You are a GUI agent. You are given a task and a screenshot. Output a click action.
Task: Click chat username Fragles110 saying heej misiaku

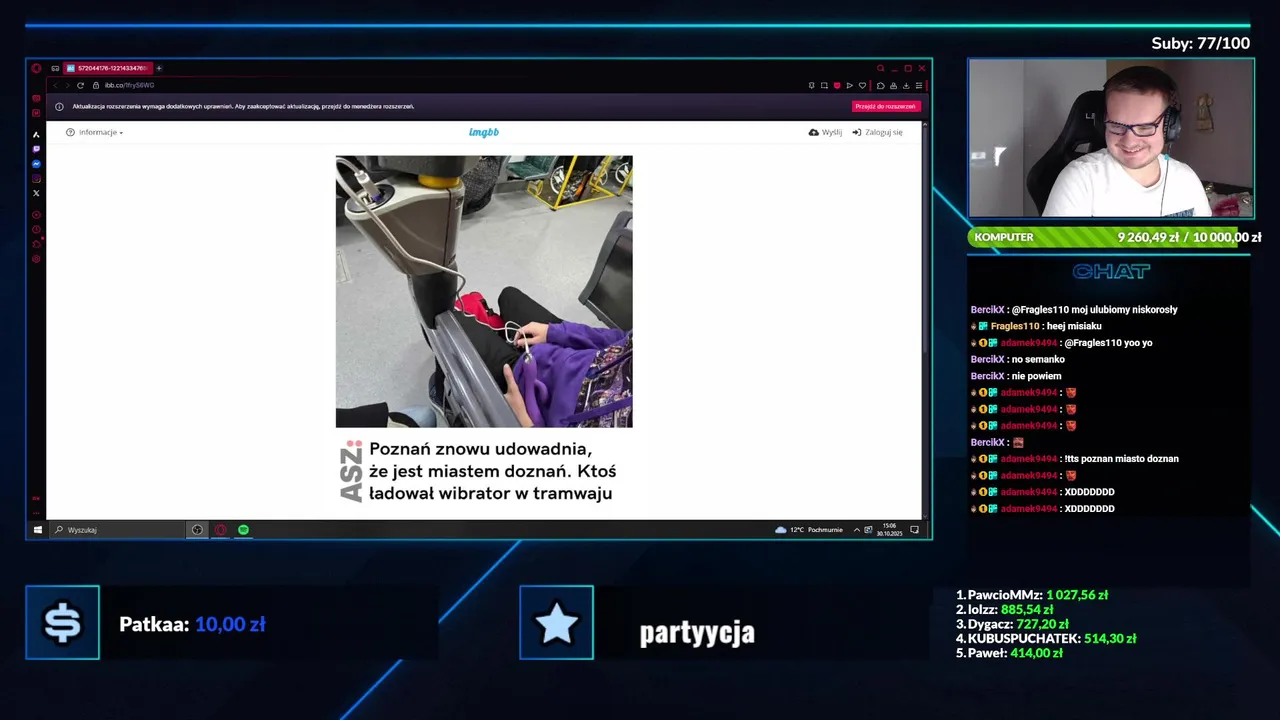[1015, 326]
